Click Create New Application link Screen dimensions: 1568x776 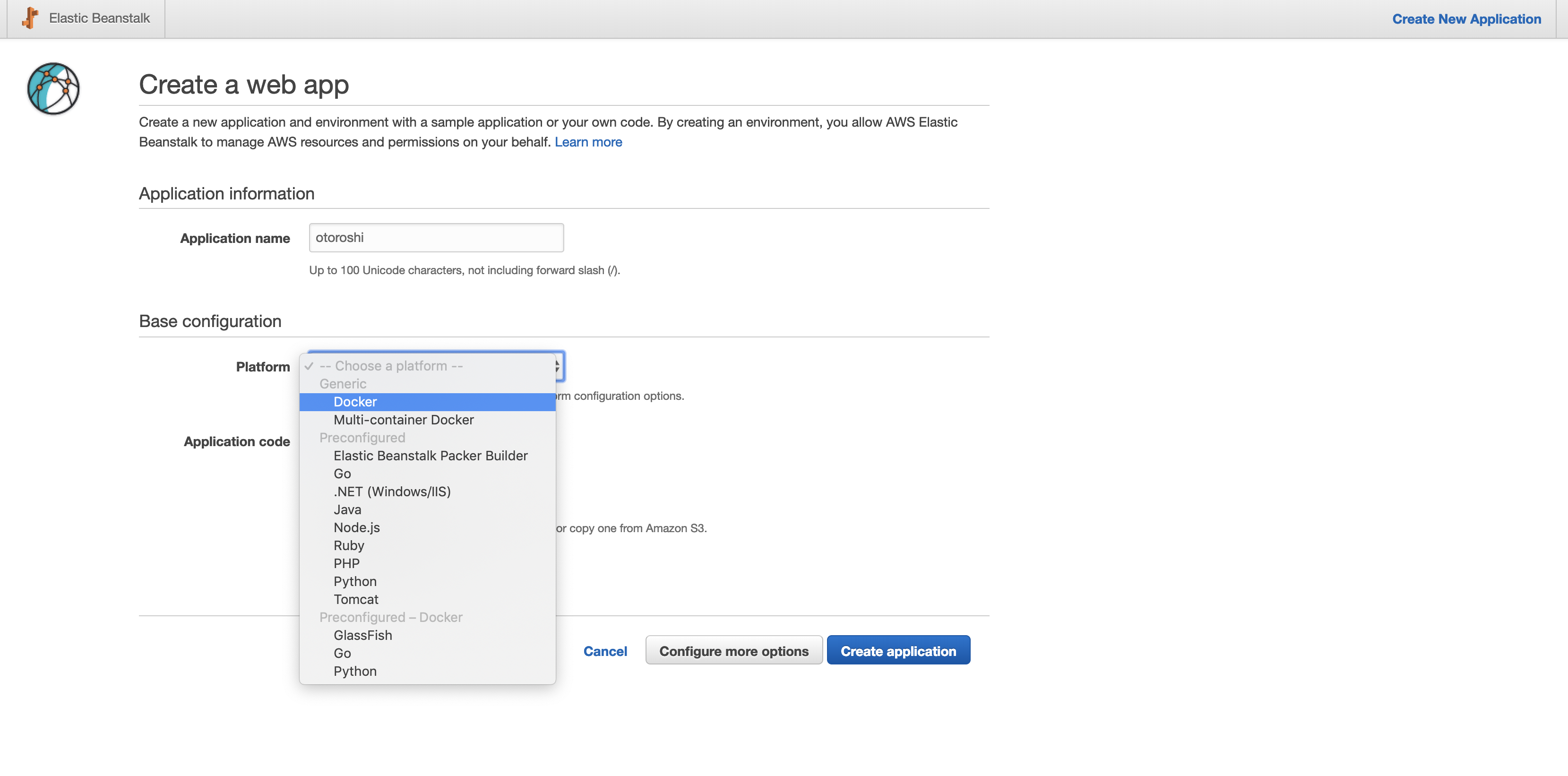pyautogui.click(x=1466, y=19)
